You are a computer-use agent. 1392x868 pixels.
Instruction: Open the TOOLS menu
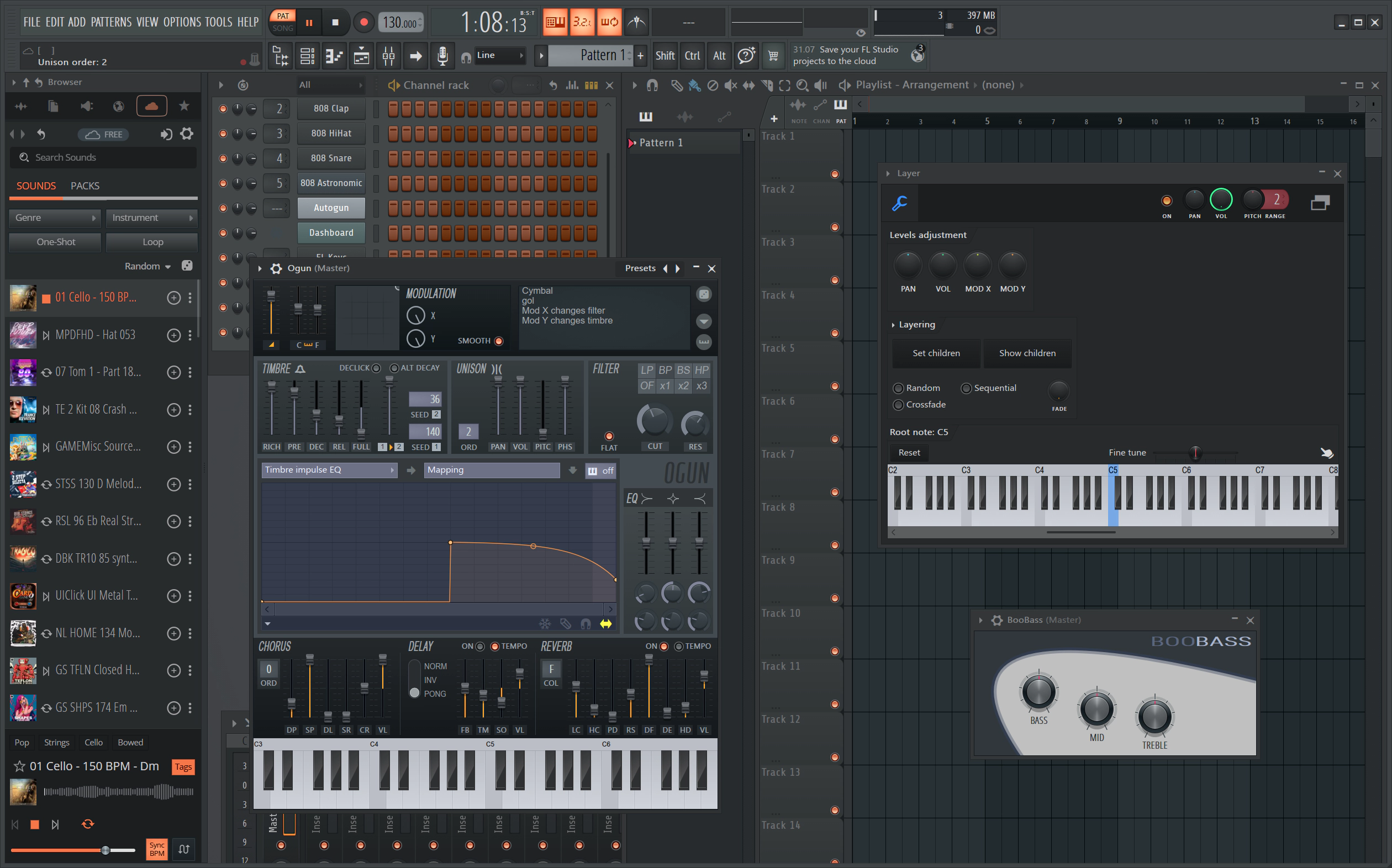pyautogui.click(x=219, y=23)
